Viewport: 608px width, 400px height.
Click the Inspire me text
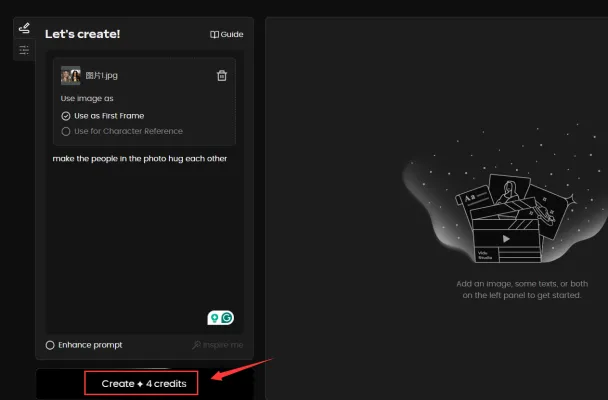223,345
